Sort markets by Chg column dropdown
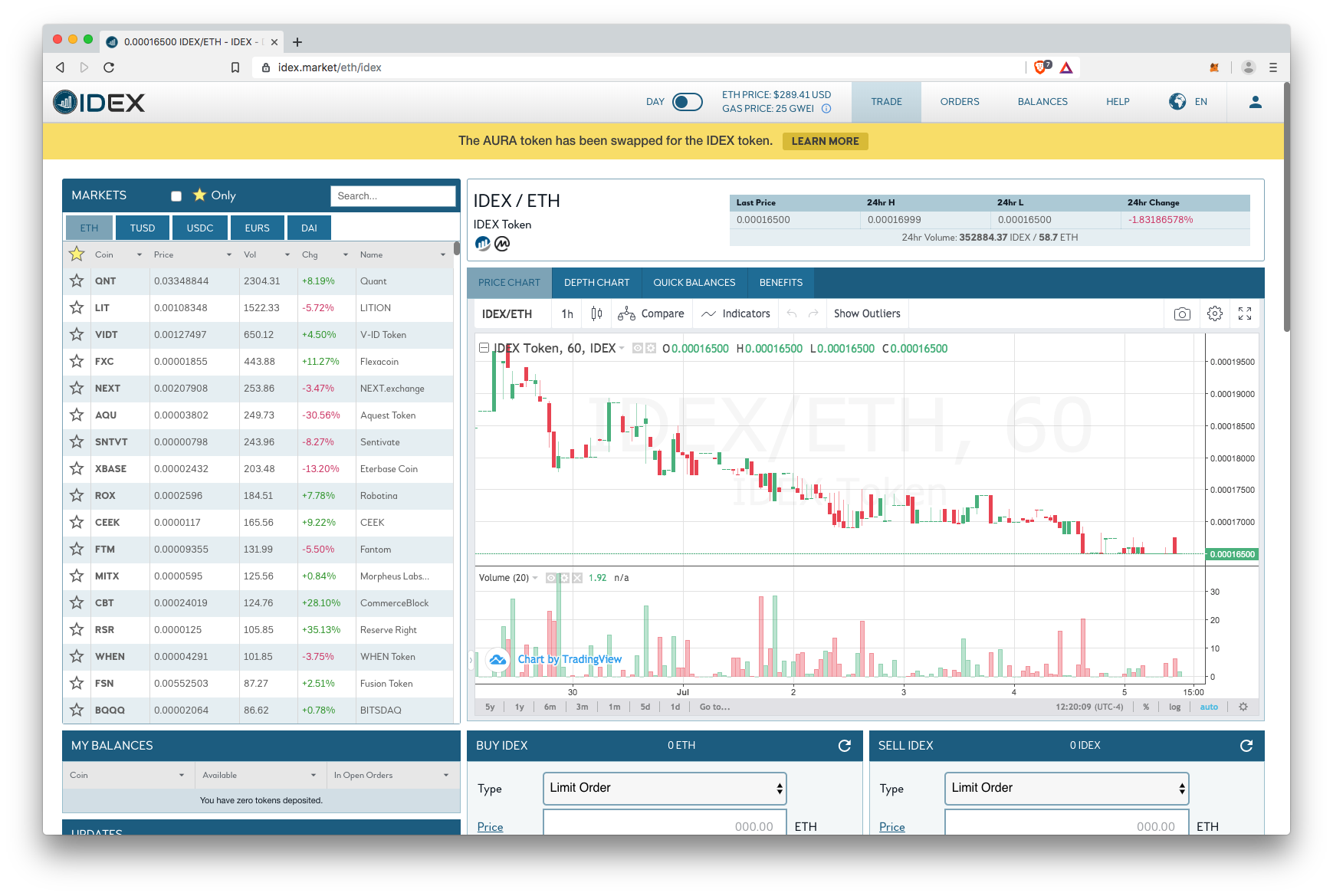 tap(346, 254)
